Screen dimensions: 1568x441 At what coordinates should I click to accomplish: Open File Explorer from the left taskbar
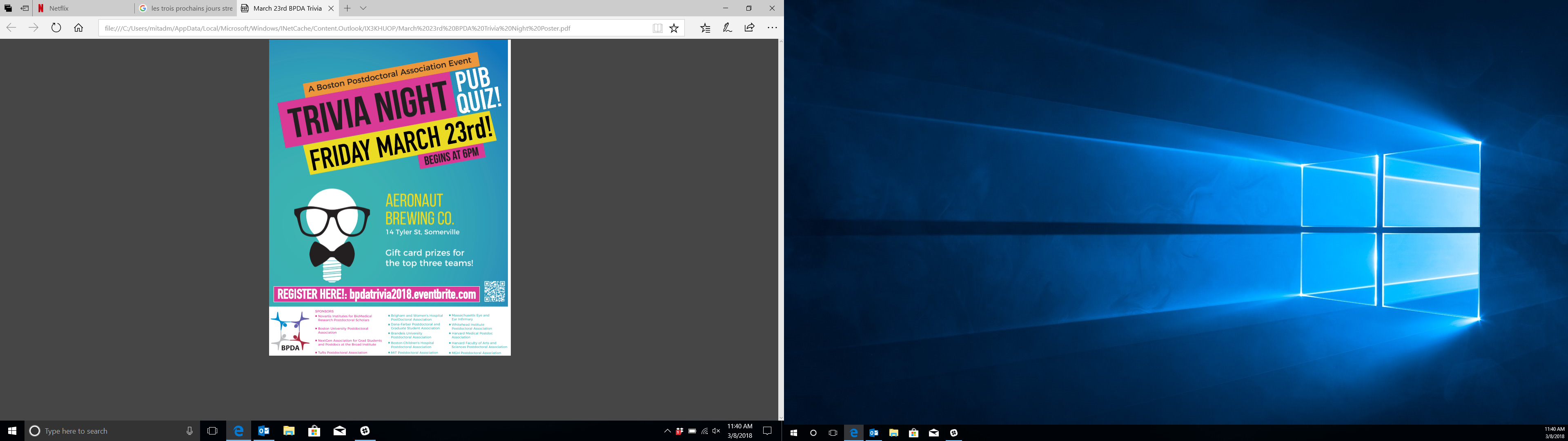[289, 431]
